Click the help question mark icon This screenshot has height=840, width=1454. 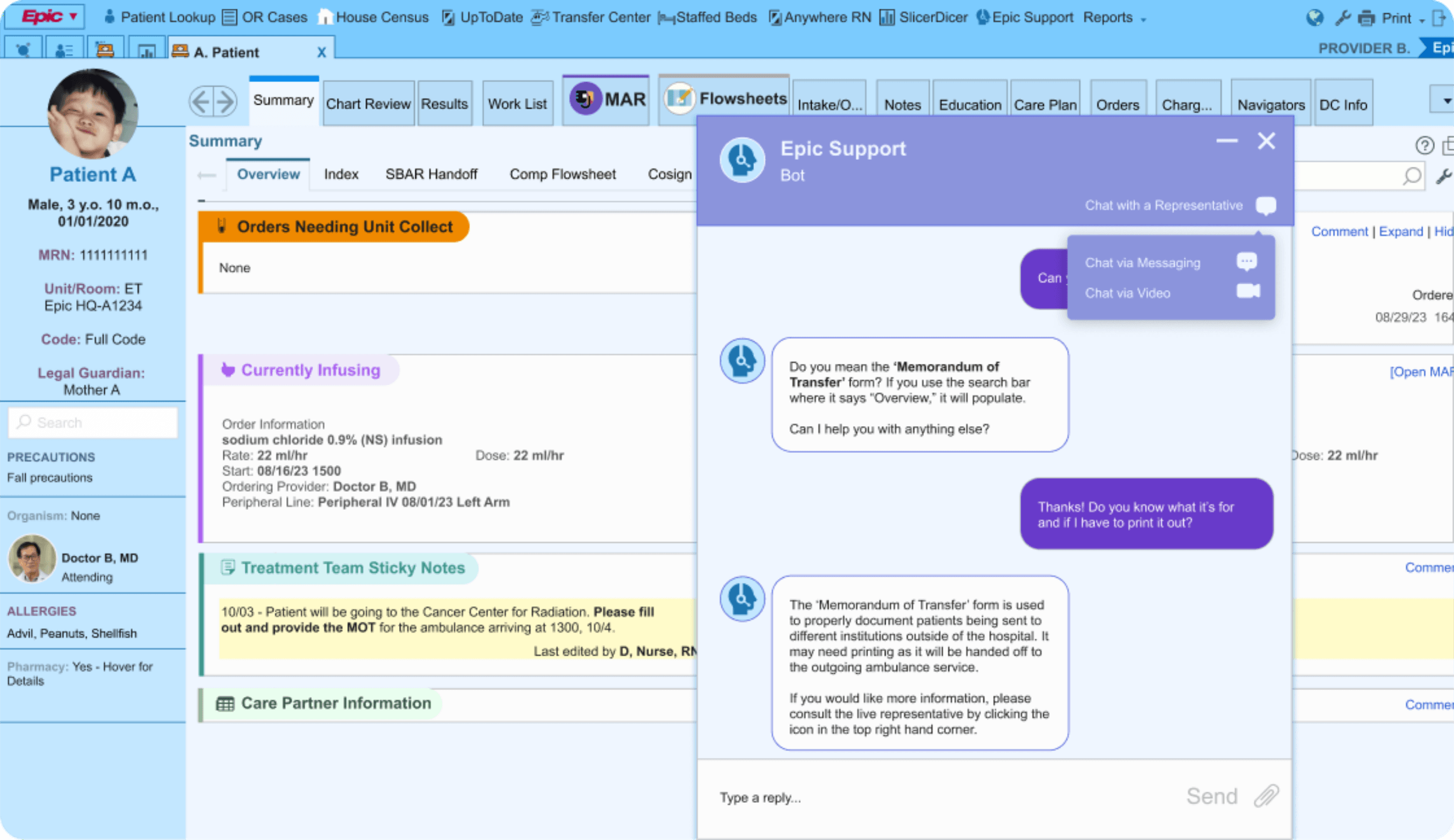(x=1424, y=145)
